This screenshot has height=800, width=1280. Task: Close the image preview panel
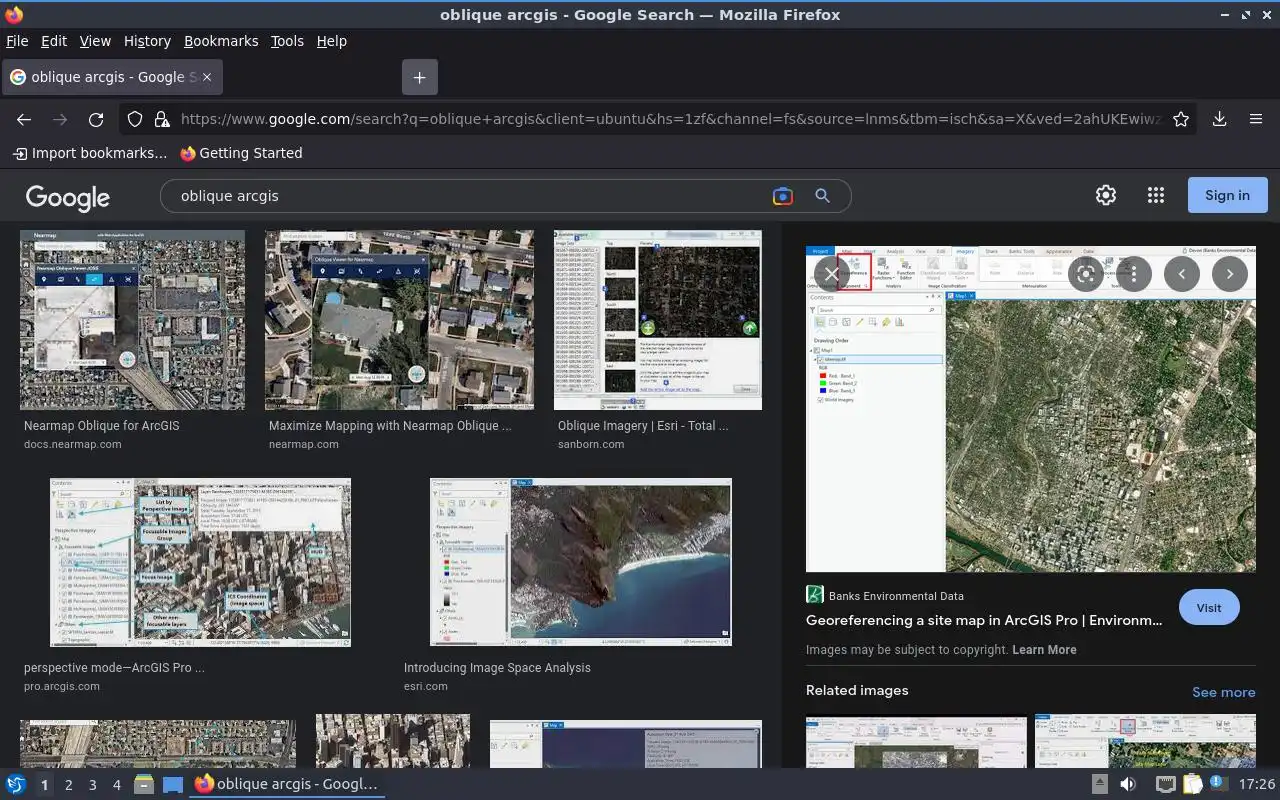click(x=831, y=274)
